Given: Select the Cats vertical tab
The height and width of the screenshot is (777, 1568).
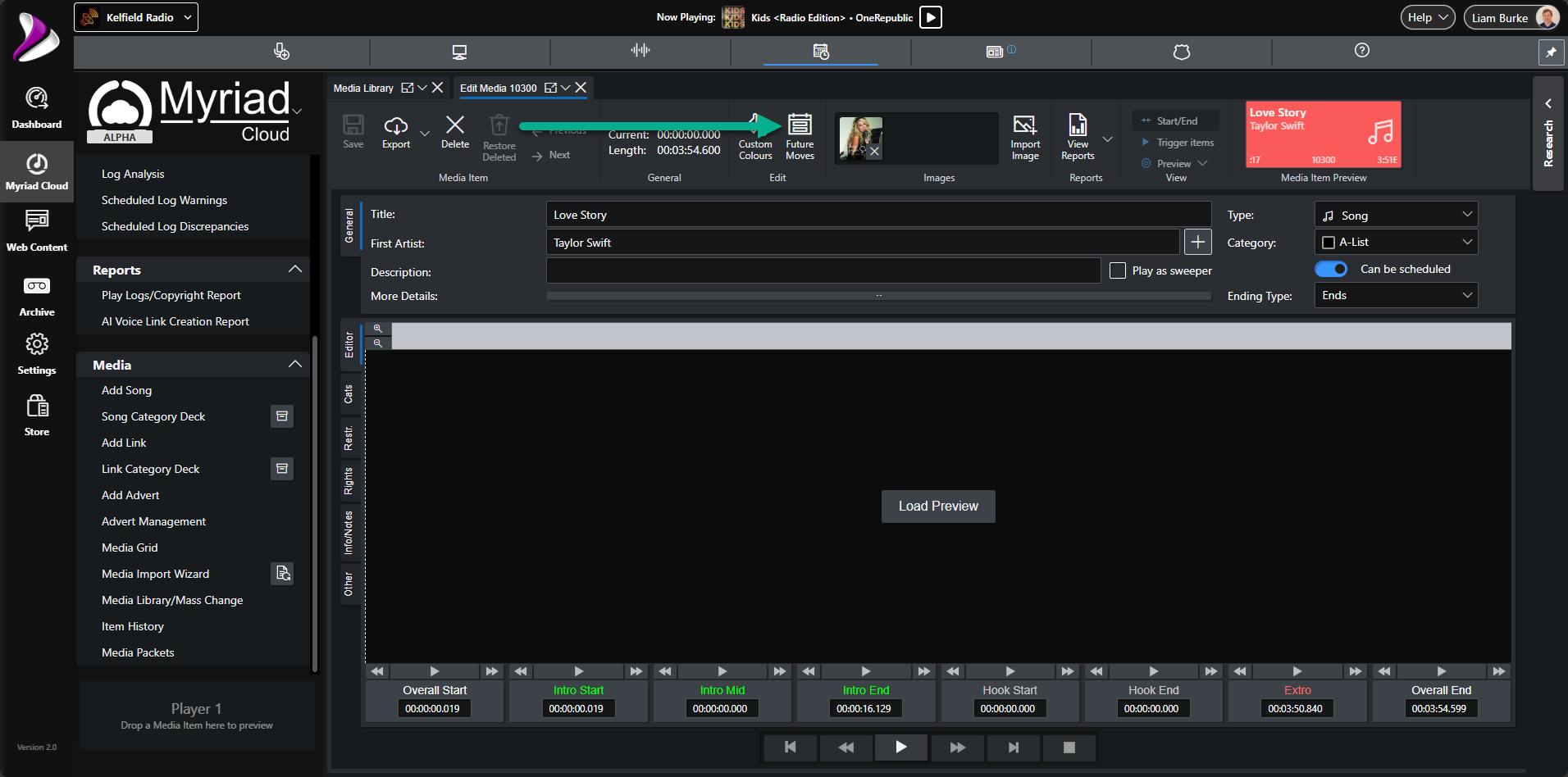Looking at the screenshot, I should pos(349,394).
